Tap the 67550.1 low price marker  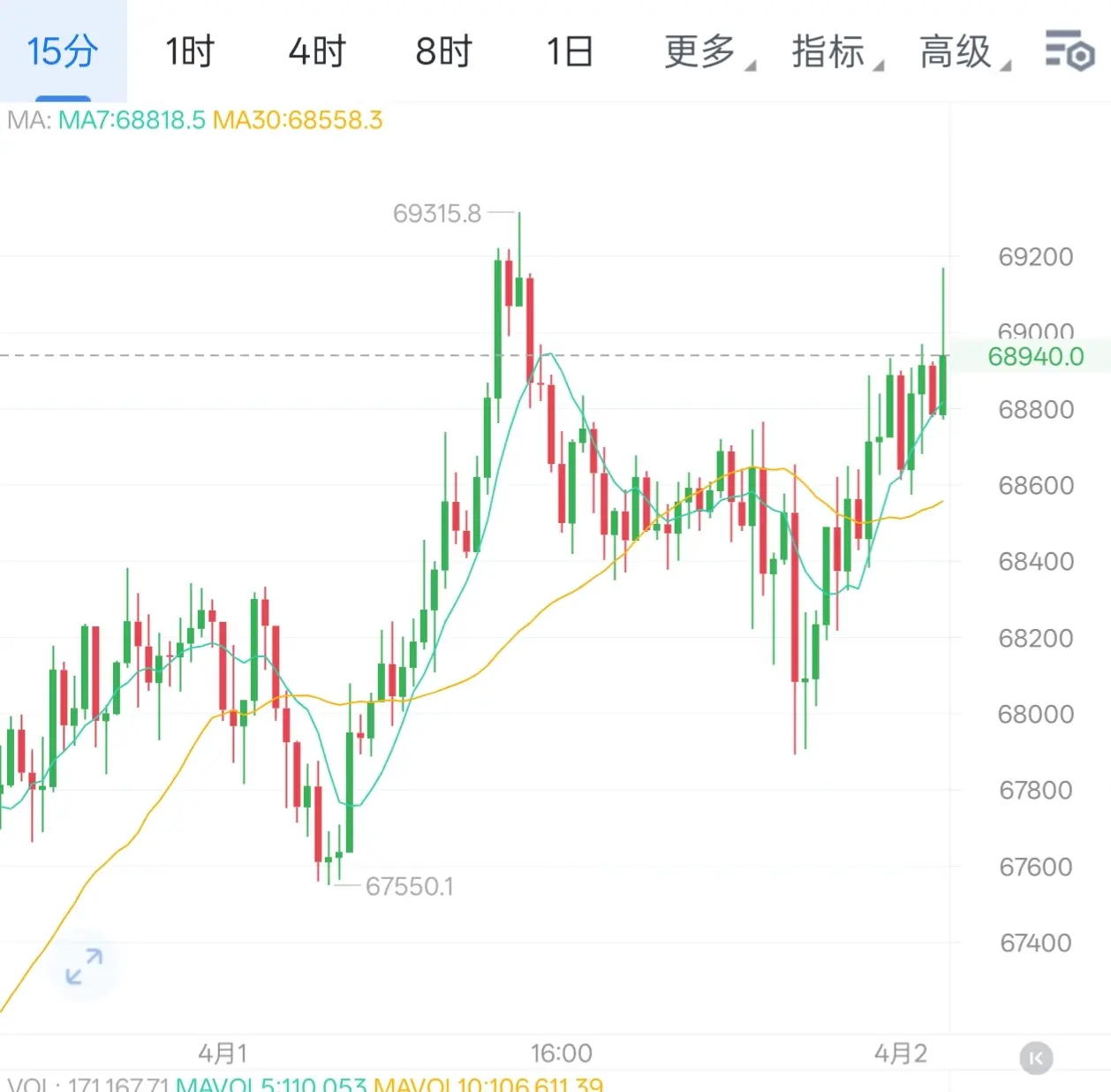[x=410, y=886]
